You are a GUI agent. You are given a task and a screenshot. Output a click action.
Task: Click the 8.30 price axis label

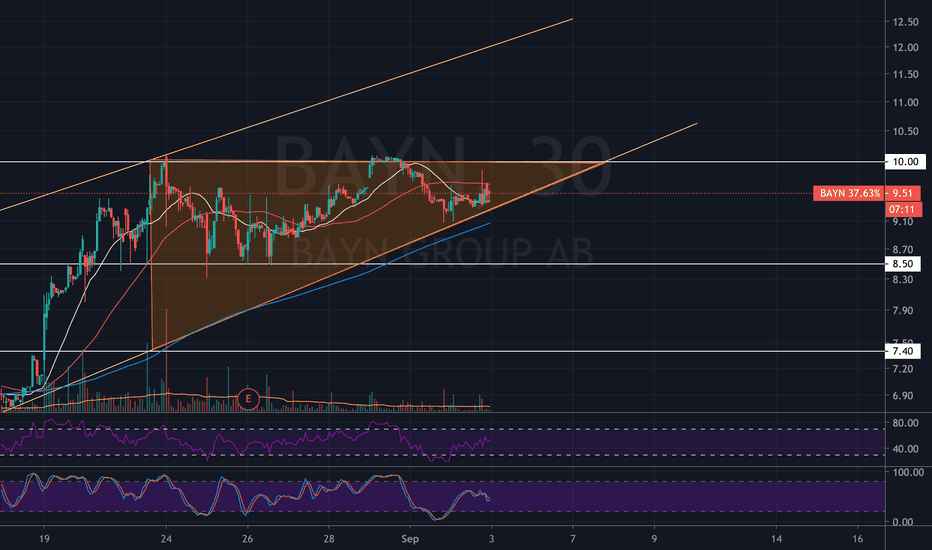902,279
